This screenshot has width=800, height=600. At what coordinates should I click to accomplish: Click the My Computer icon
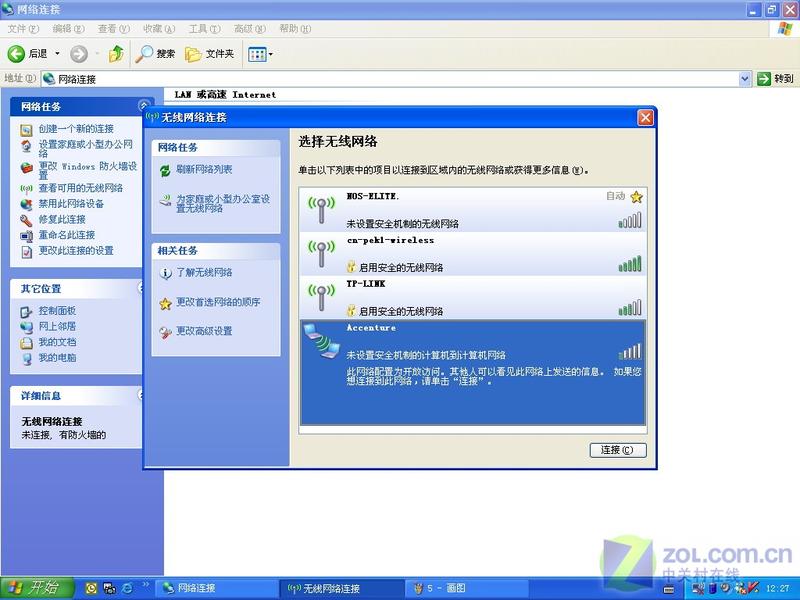27,359
